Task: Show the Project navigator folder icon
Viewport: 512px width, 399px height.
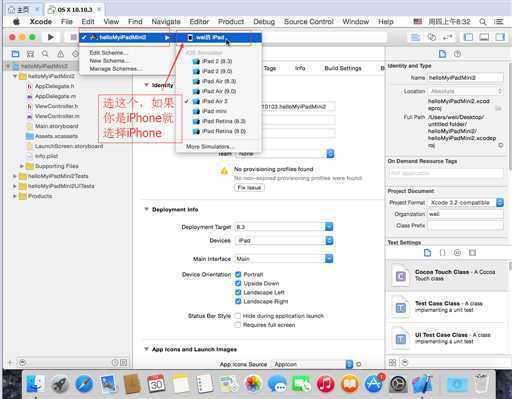Action: [15, 54]
